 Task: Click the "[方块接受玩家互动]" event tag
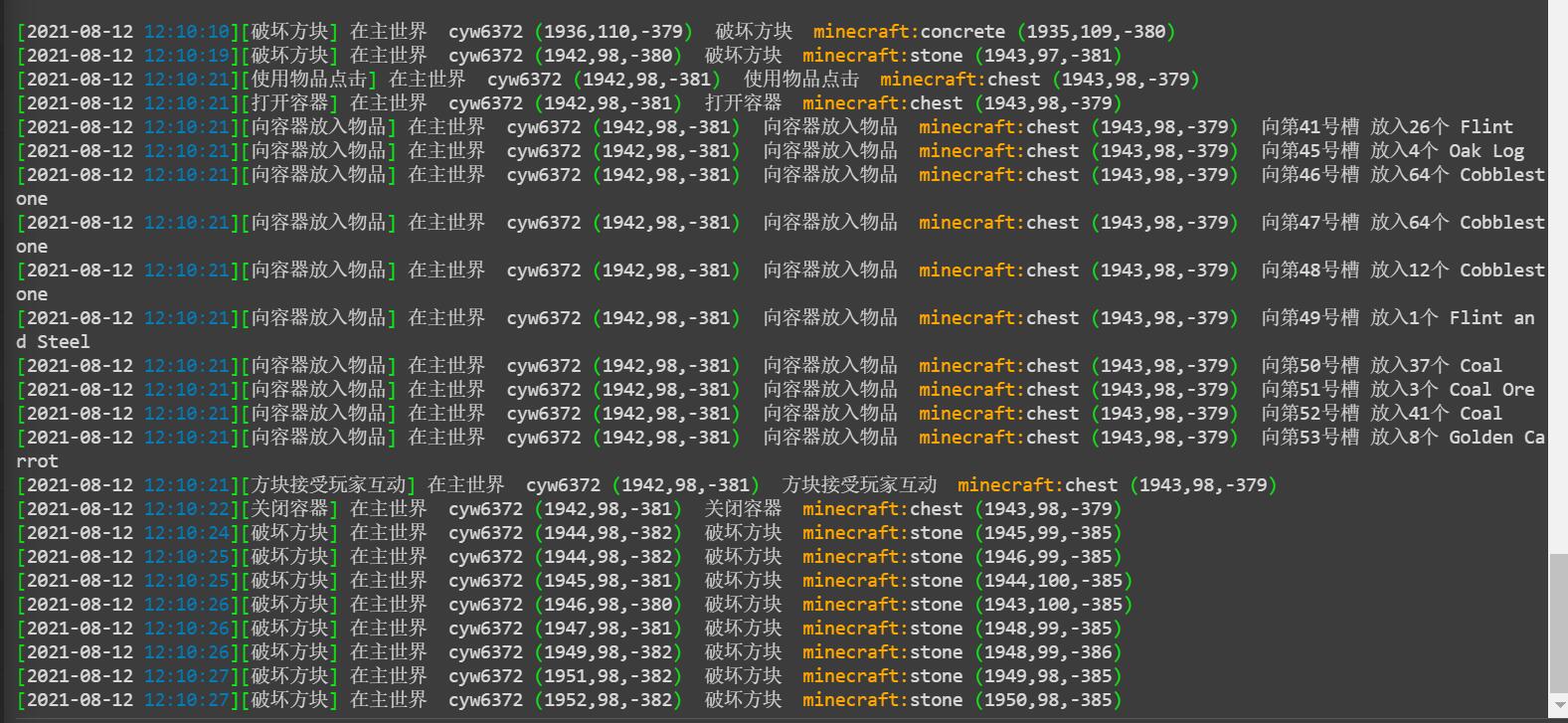tap(328, 485)
